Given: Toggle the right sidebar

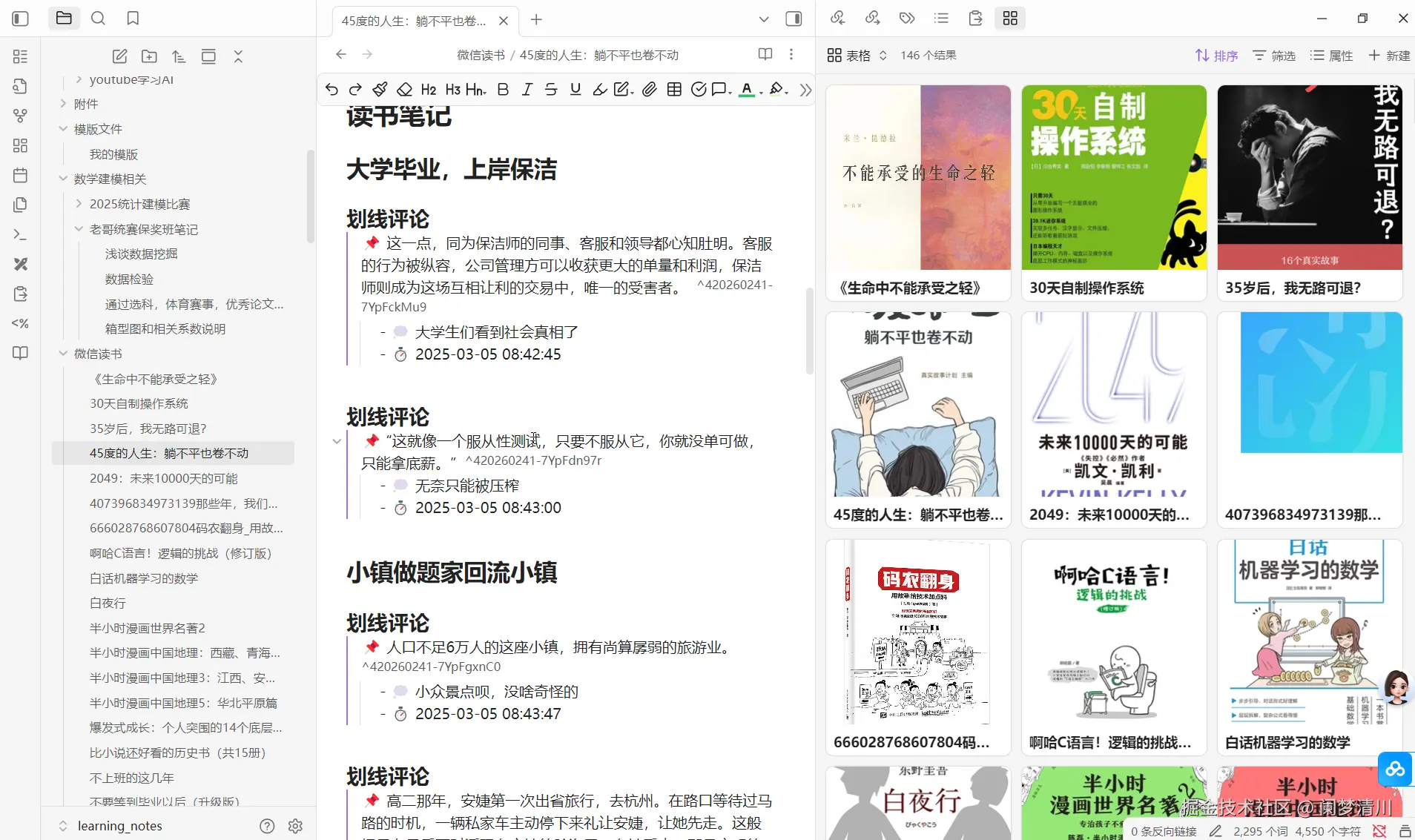Looking at the screenshot, I should [794, 19].
